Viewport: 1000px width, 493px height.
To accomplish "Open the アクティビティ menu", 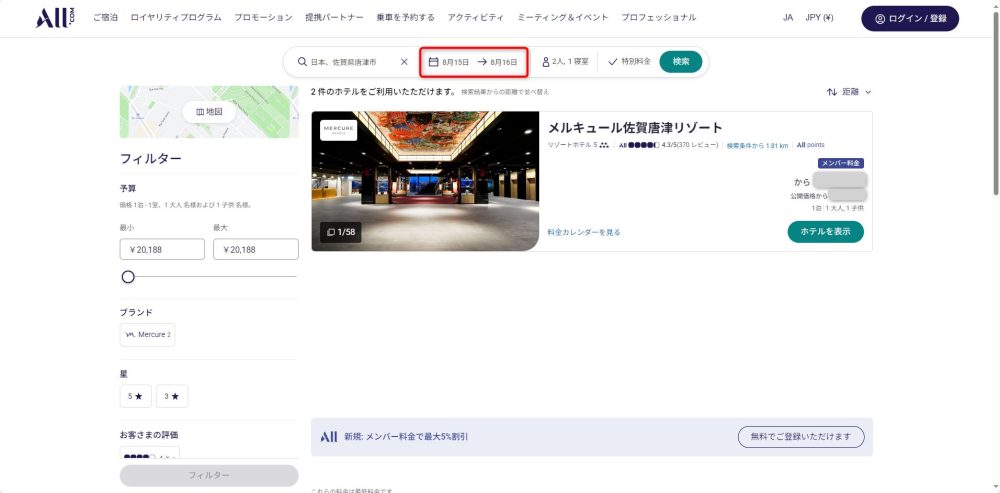I will [476, 18].
